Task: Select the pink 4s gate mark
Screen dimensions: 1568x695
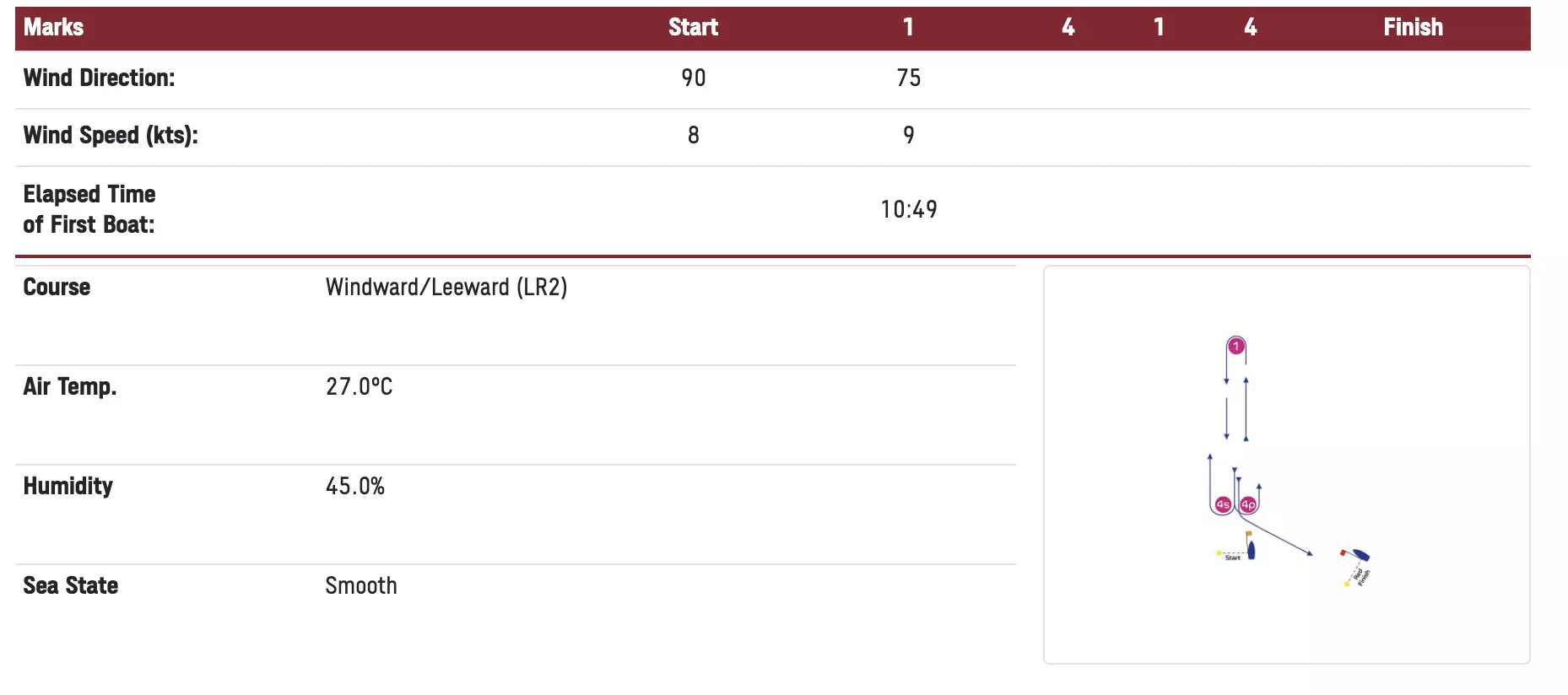Action: pos(1223,504)
